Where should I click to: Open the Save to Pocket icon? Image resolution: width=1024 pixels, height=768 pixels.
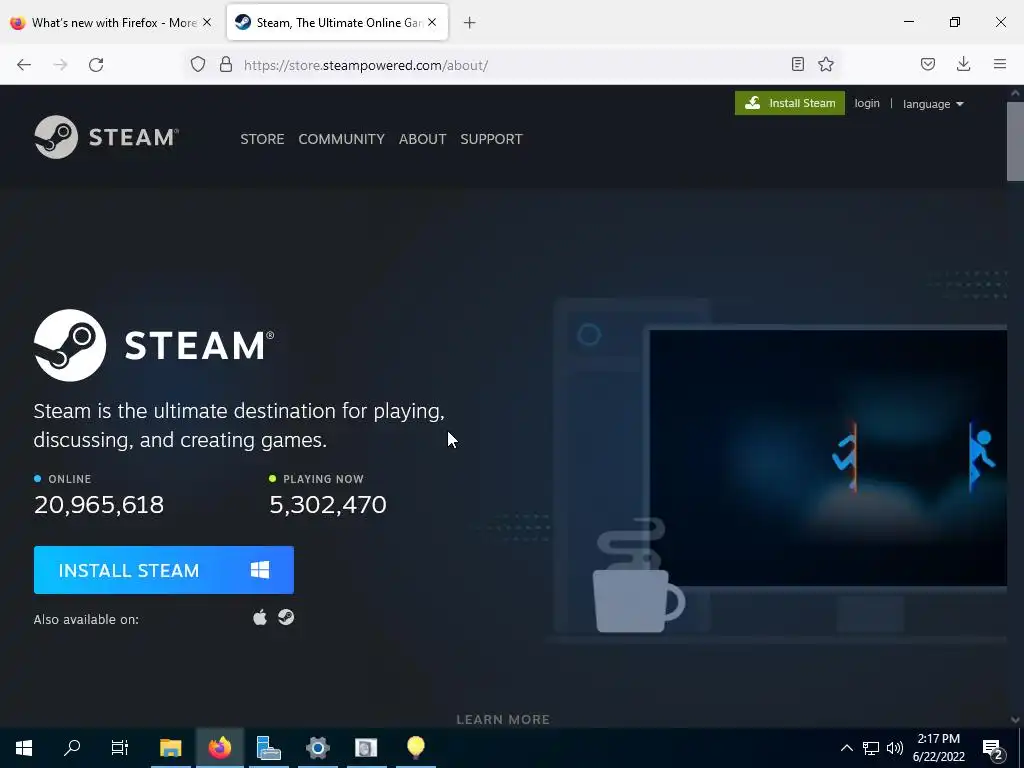pos(927,64)
